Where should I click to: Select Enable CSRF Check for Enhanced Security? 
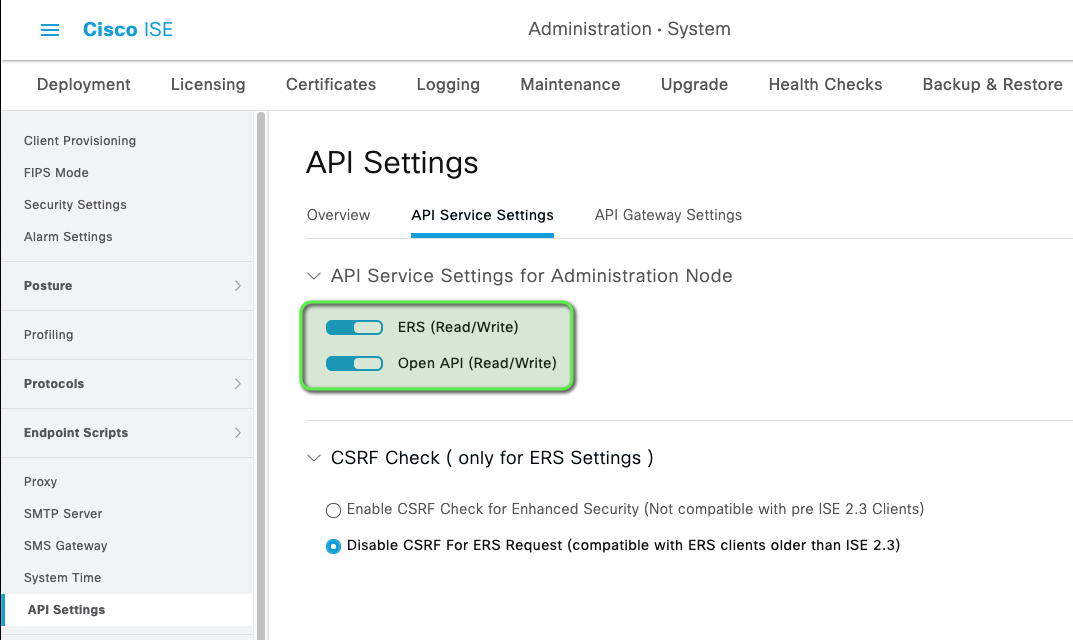(333, 510)
